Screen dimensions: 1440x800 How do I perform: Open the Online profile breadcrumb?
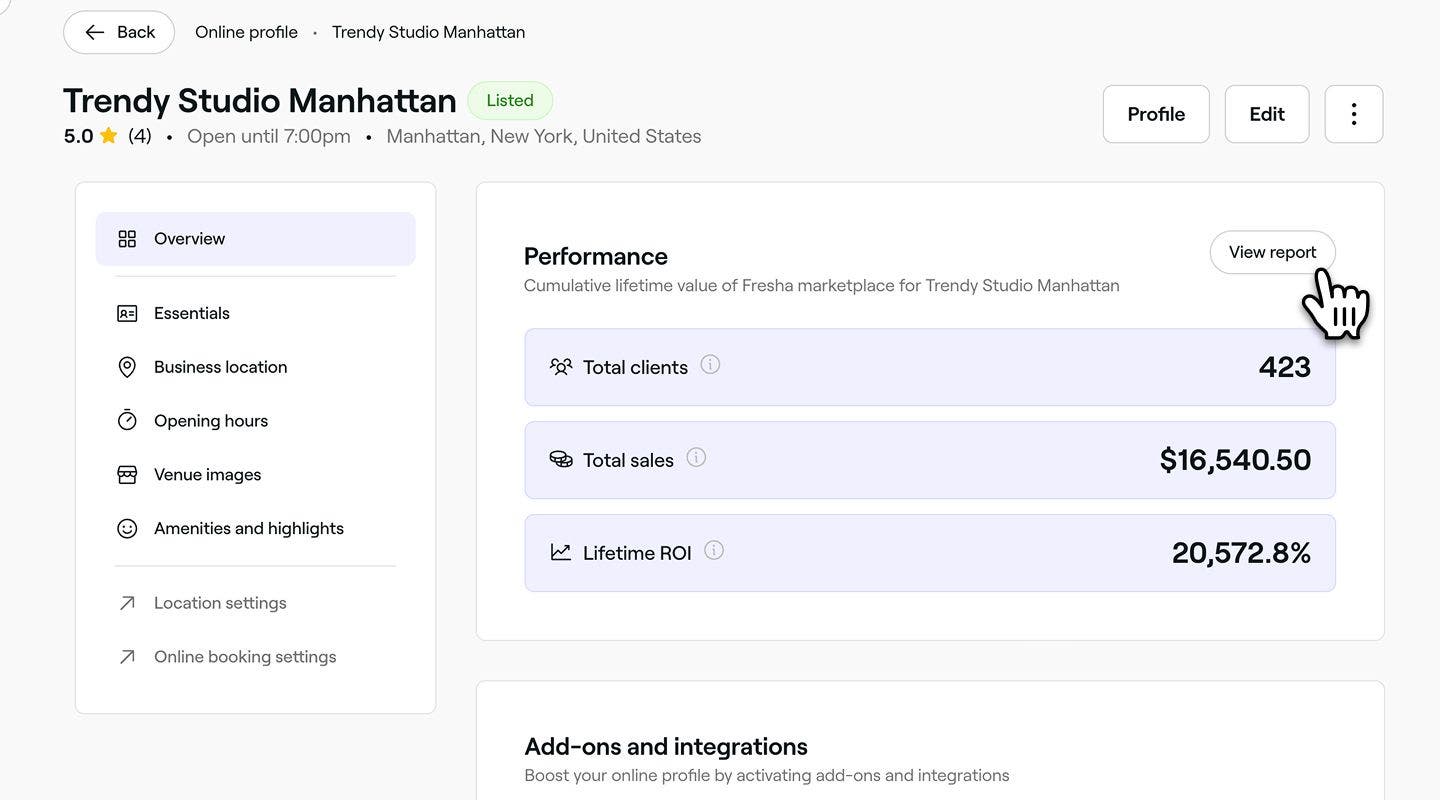(246, 32)
